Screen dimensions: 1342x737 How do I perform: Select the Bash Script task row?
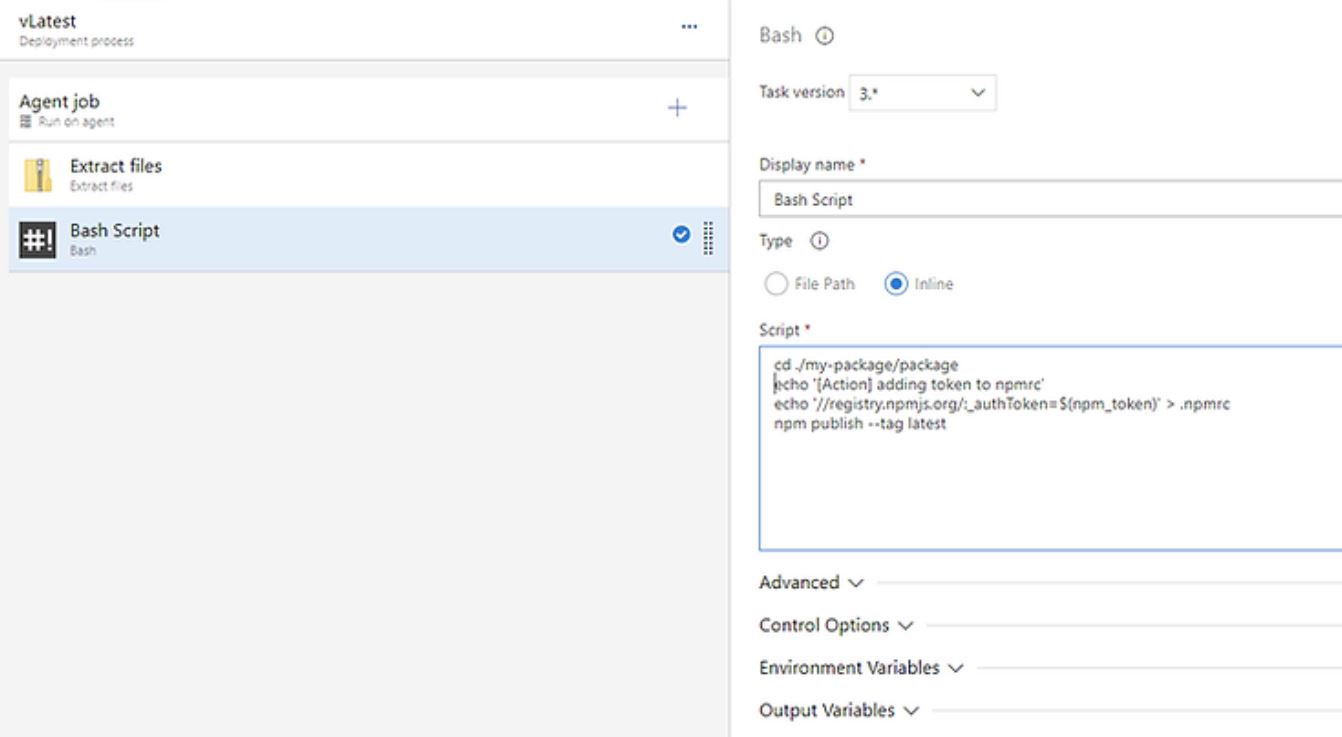click(x=368, y=239)
